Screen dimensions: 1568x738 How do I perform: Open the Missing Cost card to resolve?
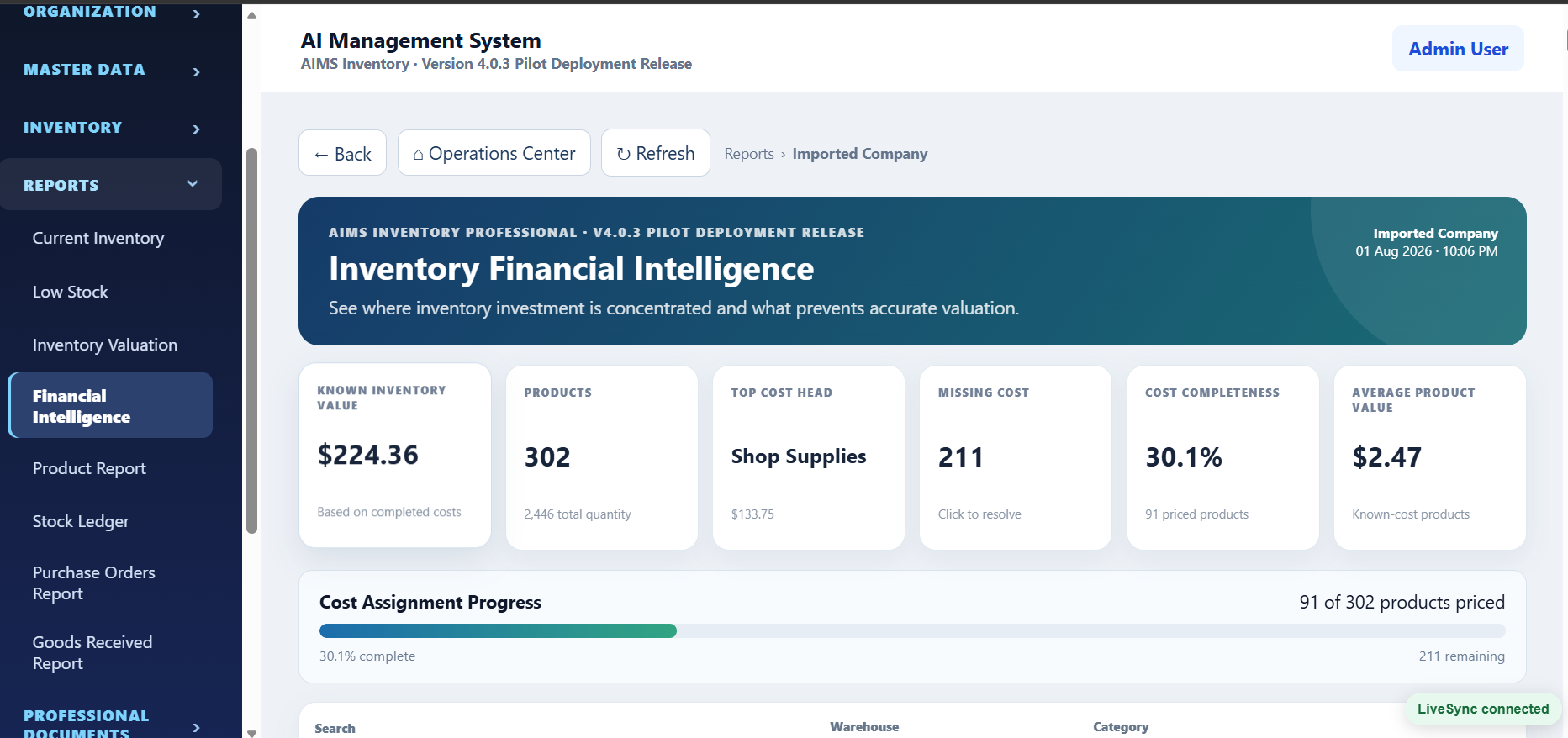click(x=1016, y=457)
